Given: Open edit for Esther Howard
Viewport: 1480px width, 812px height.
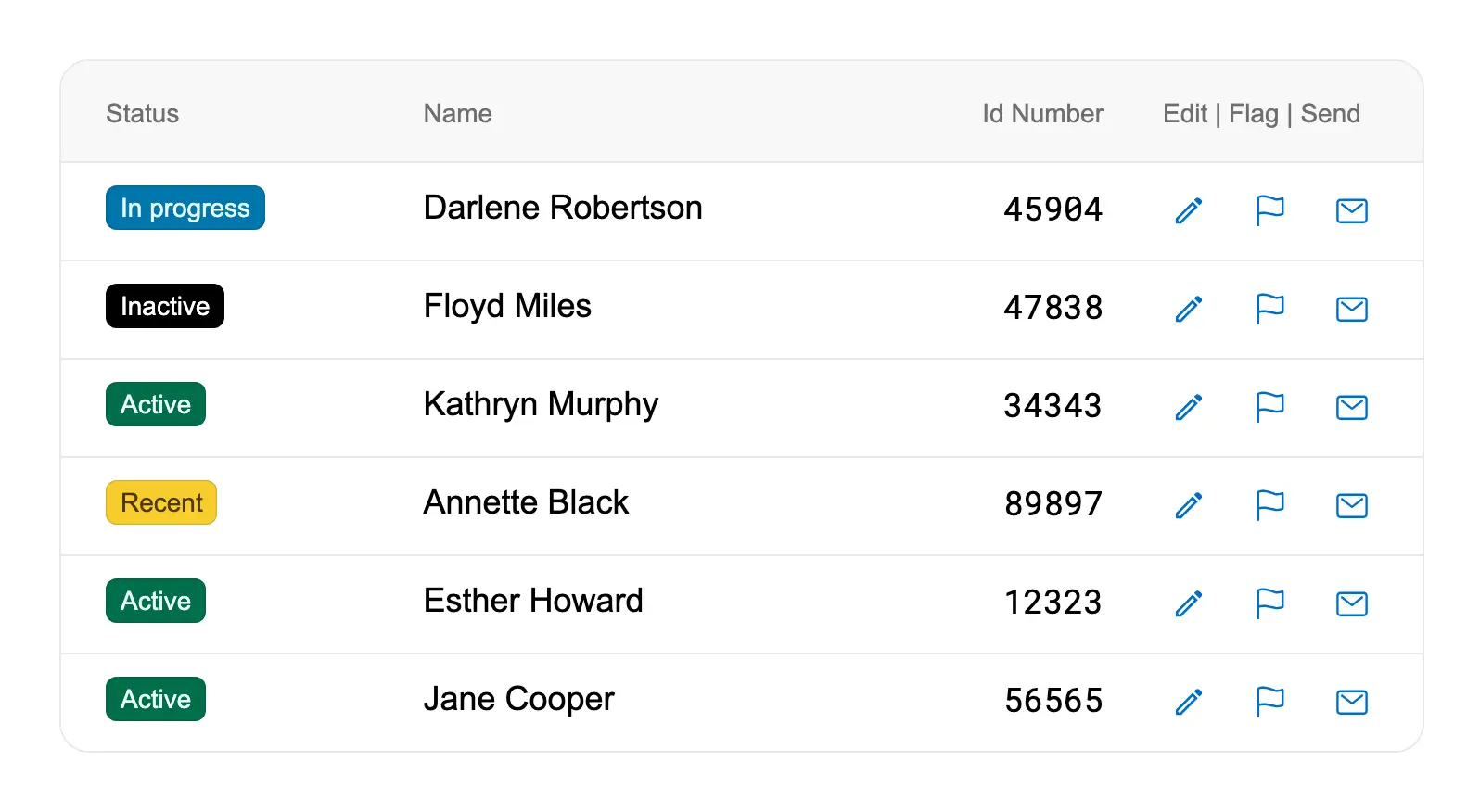Looking at the screenshot, I should coord(1189,603).
